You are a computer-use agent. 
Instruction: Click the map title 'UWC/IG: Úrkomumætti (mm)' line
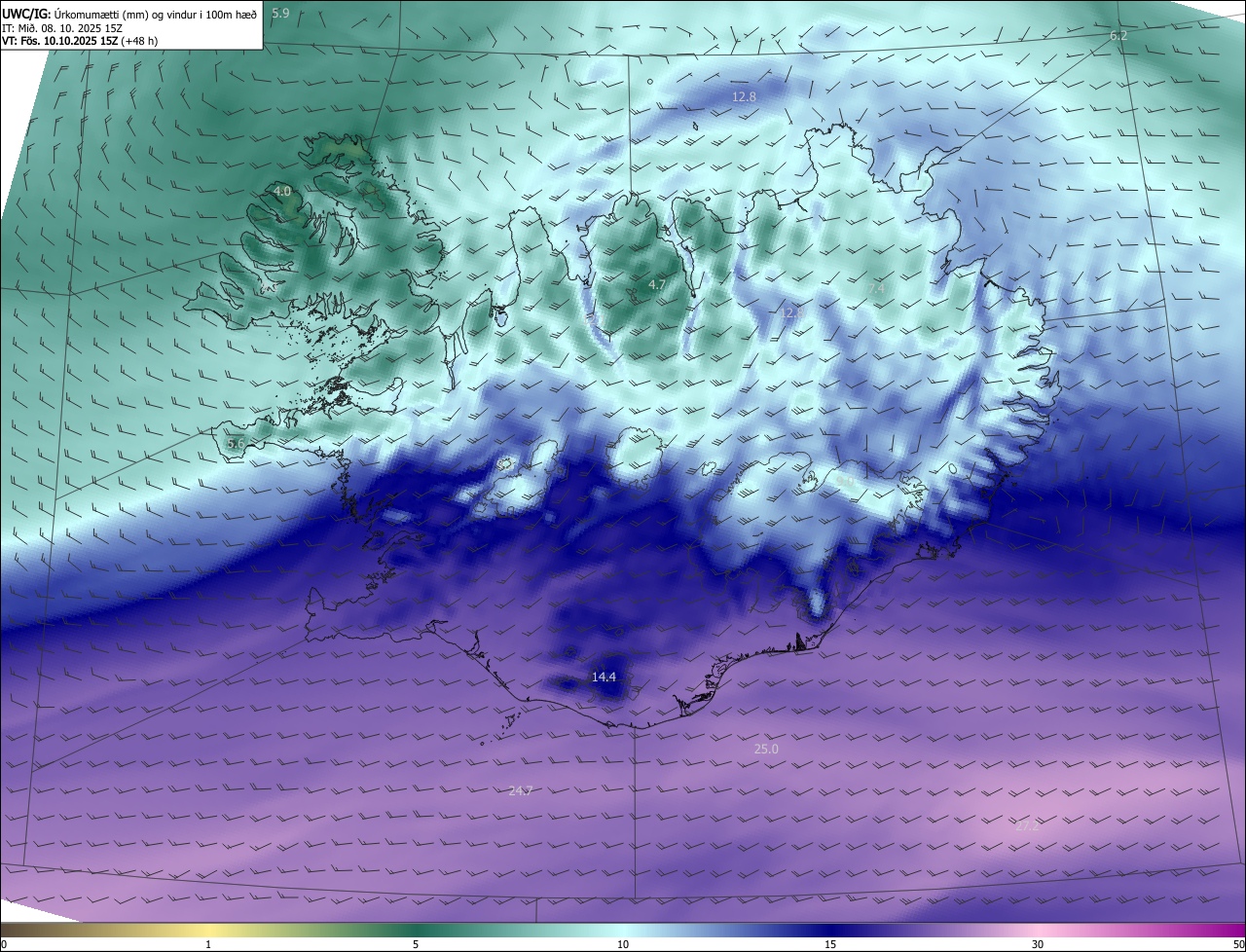click(129, 14)
